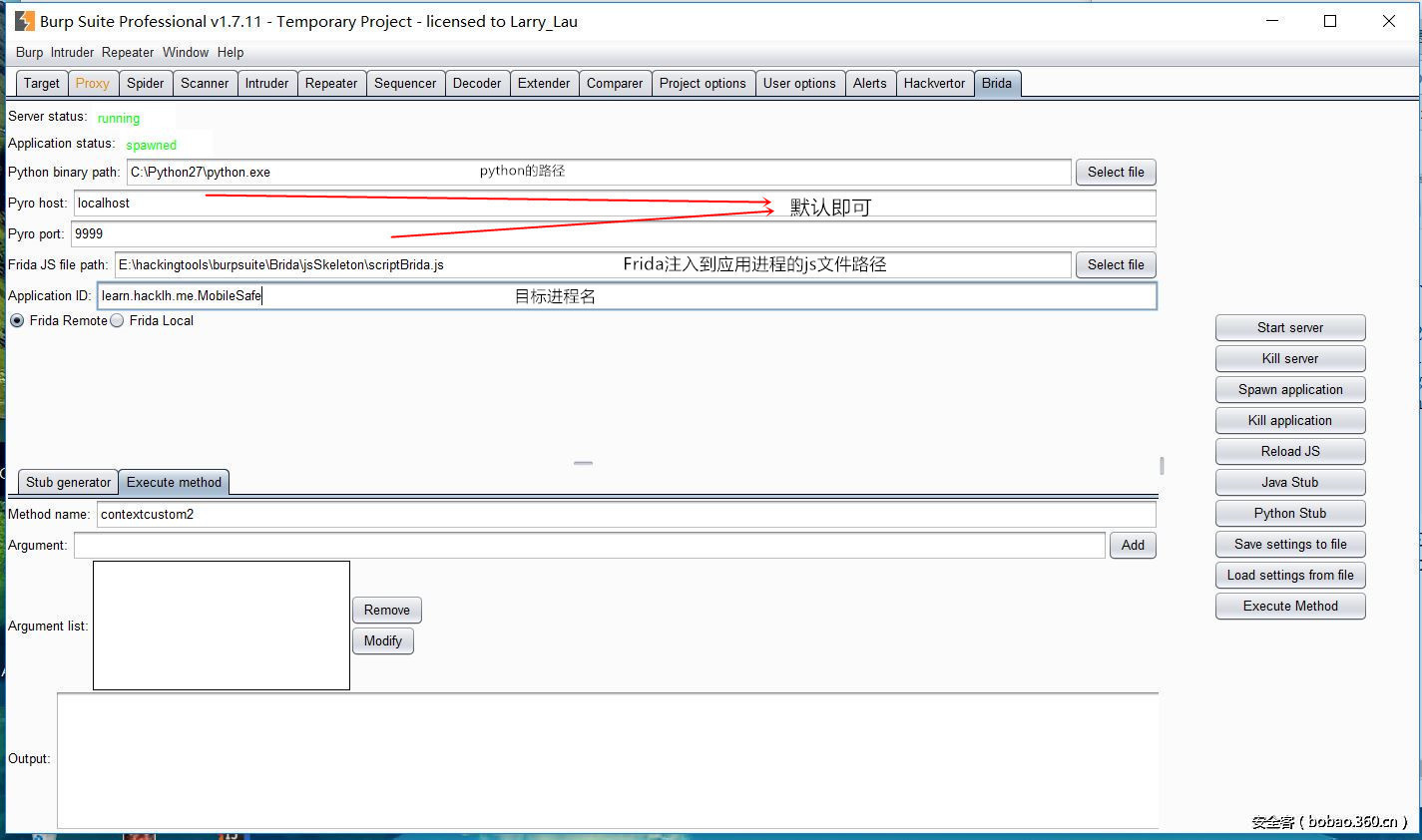
Task: Click Execute Method button on right
Action: [1289, 606]
